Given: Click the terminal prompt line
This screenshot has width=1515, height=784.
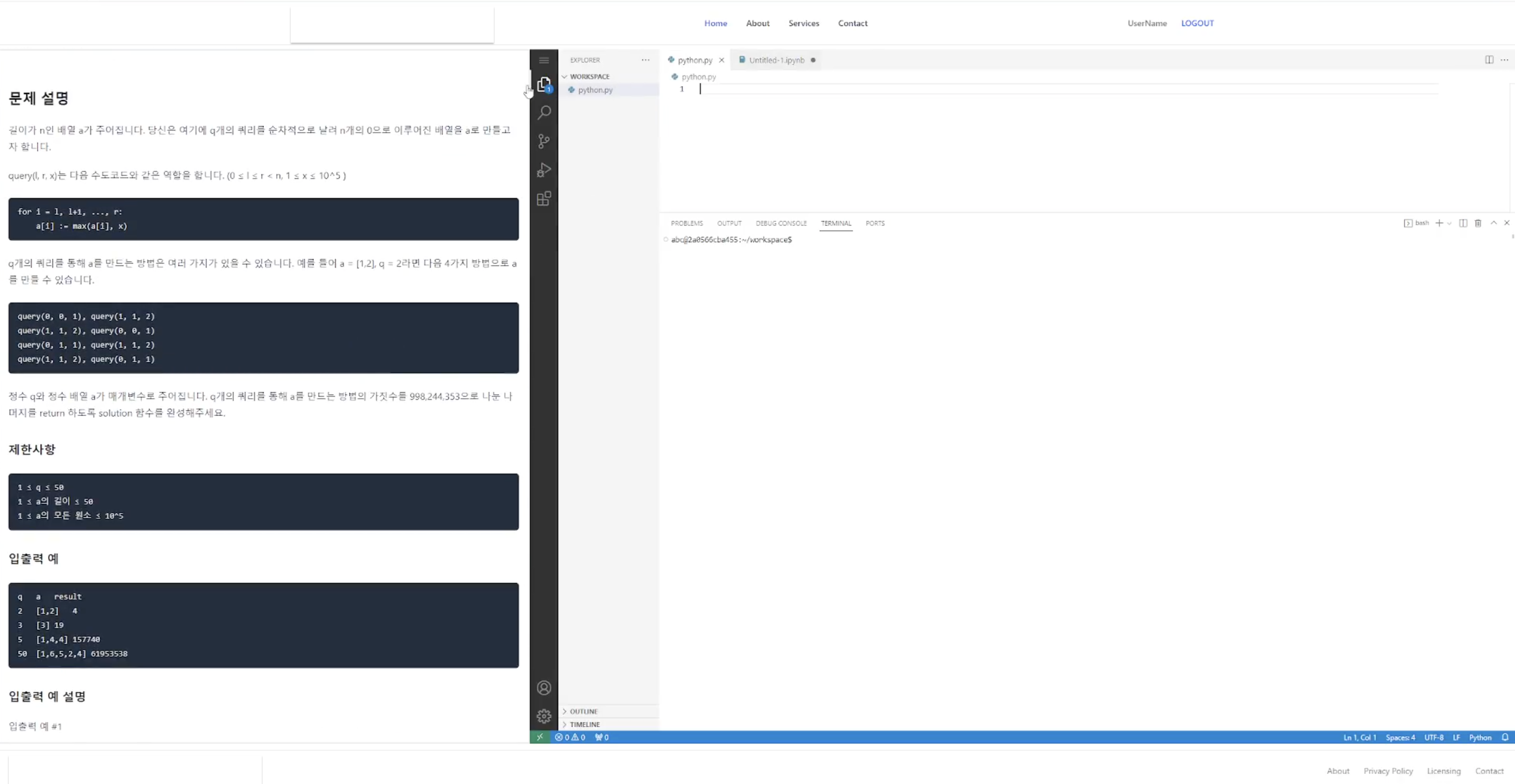Looking at the screenshot, I should (731, 240).
